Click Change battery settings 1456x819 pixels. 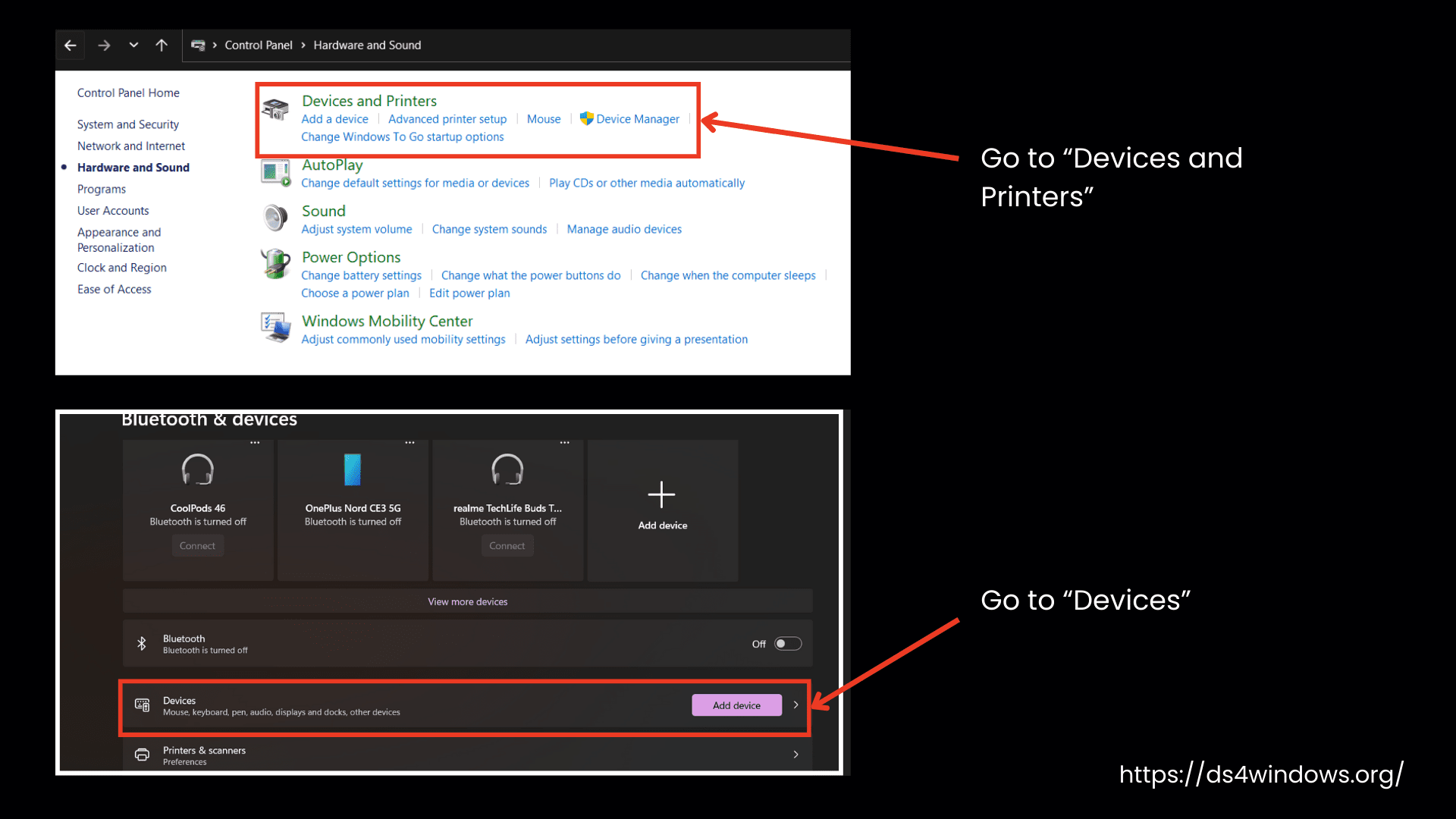point(361,276)
